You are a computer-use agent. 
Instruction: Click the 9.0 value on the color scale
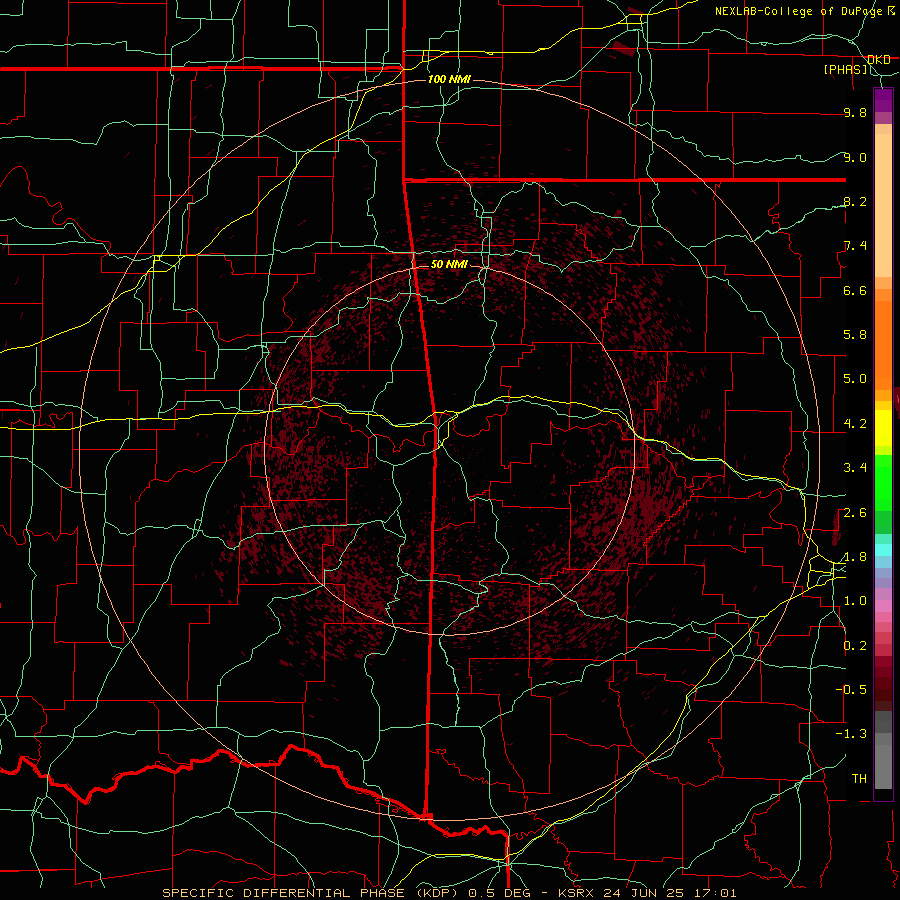tap(855, 157)
